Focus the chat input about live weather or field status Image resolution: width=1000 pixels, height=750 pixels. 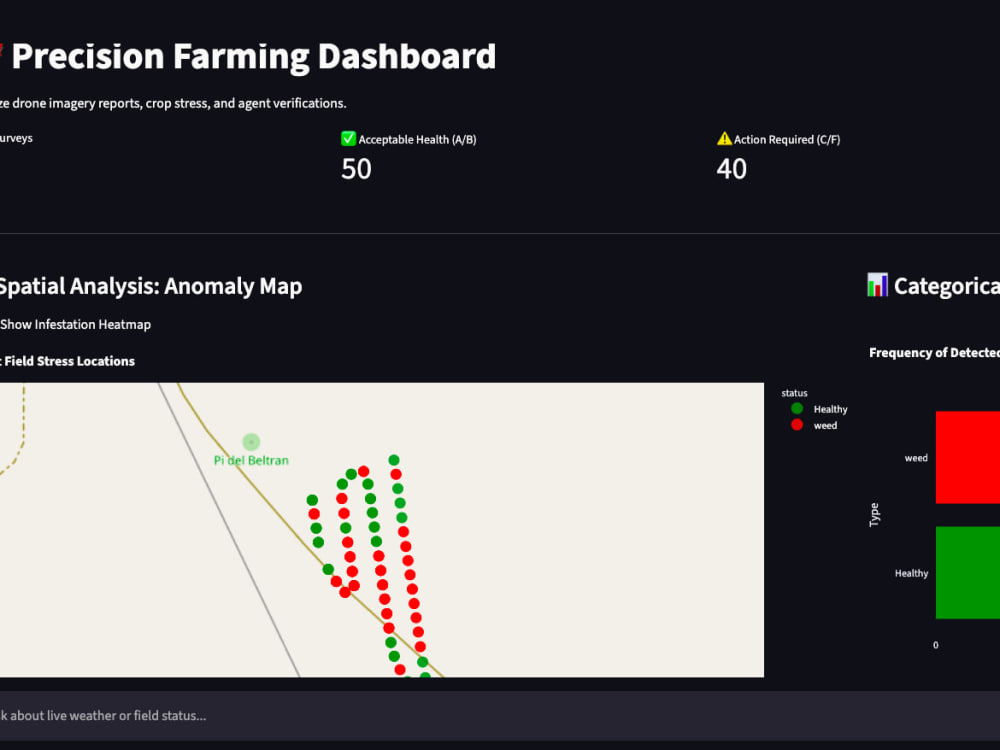500,716
